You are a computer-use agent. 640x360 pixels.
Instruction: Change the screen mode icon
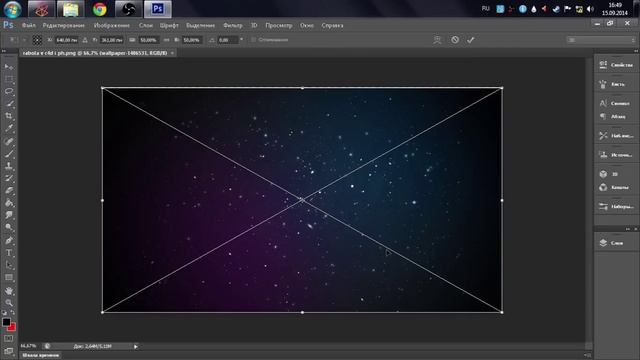pyautogui.click(x=9, y=351)
